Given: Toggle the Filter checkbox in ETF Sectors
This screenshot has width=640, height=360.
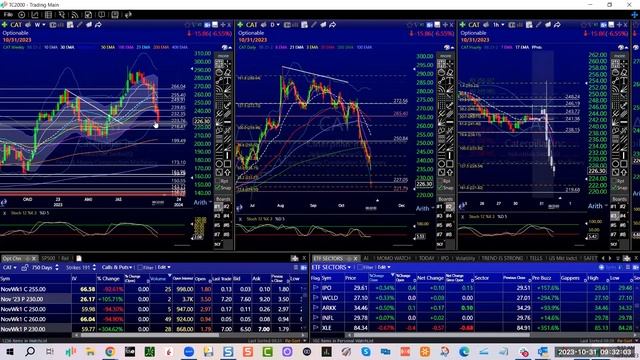Looking at the screenshot, I should (360, 268).
